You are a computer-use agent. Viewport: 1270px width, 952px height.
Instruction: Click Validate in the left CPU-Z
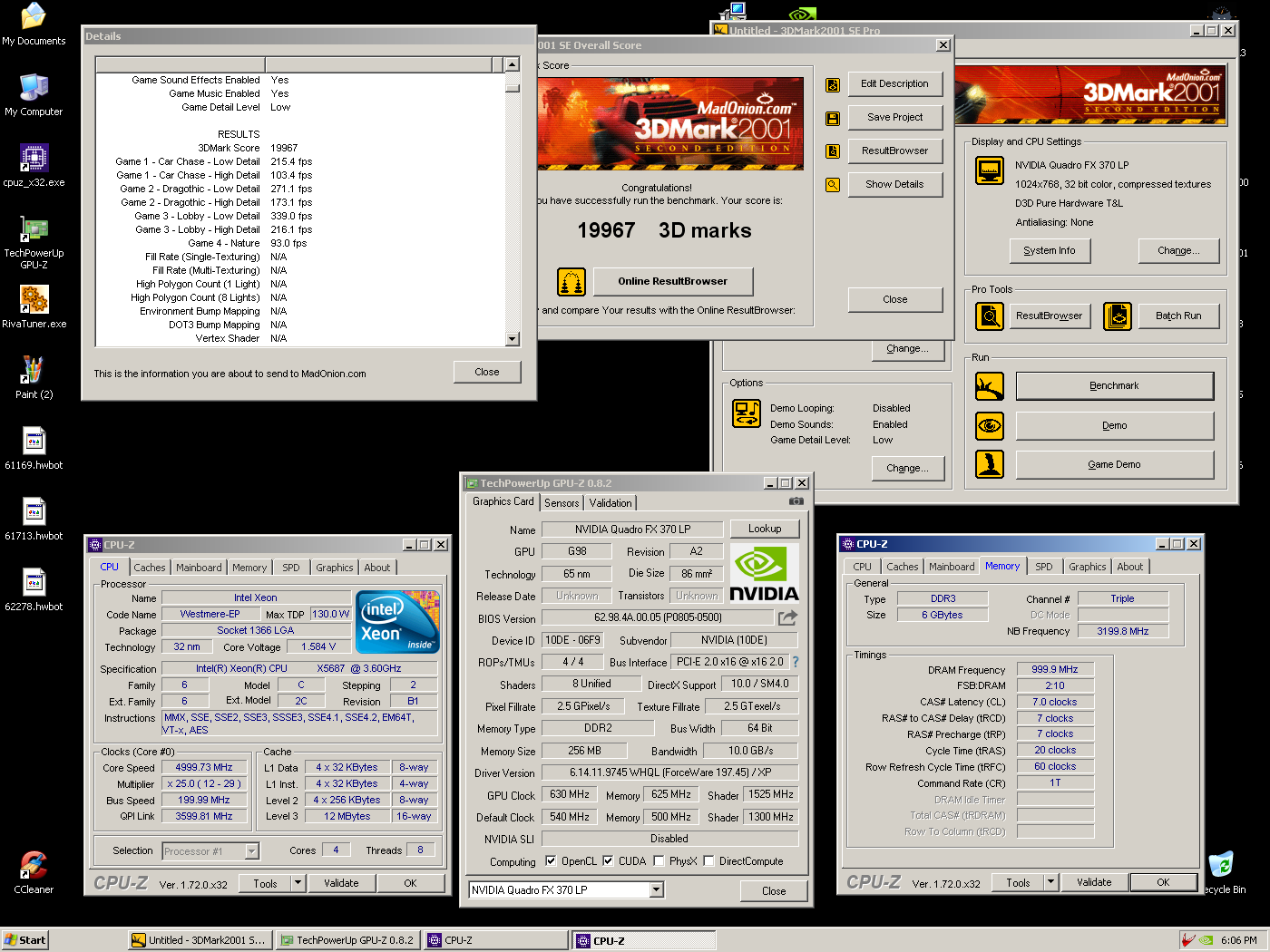tap(341, 883)
